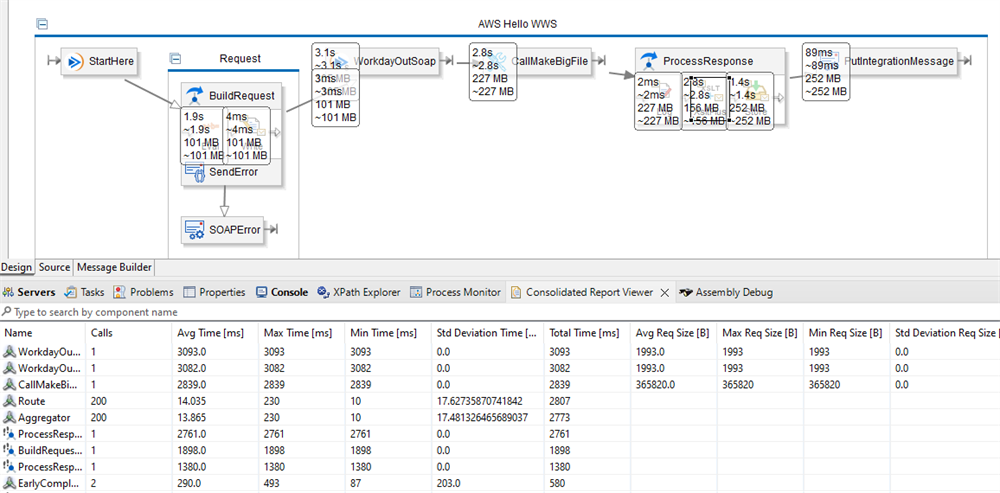Click the SOAPError component icon

[194, 230]
